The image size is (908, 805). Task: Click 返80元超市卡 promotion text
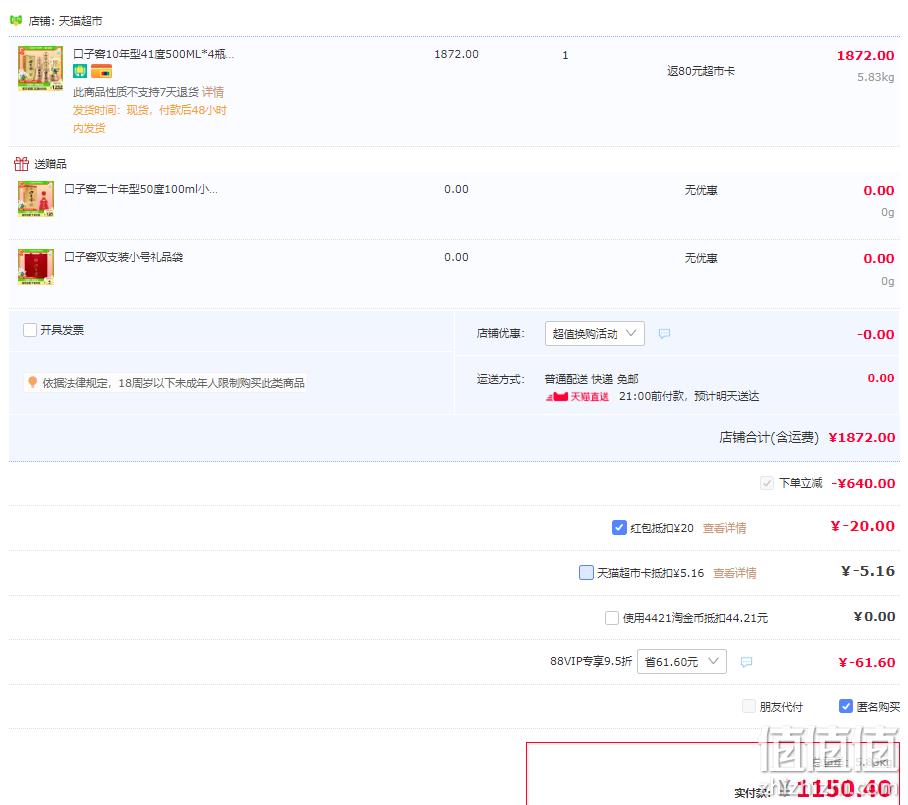coord(701,71)
